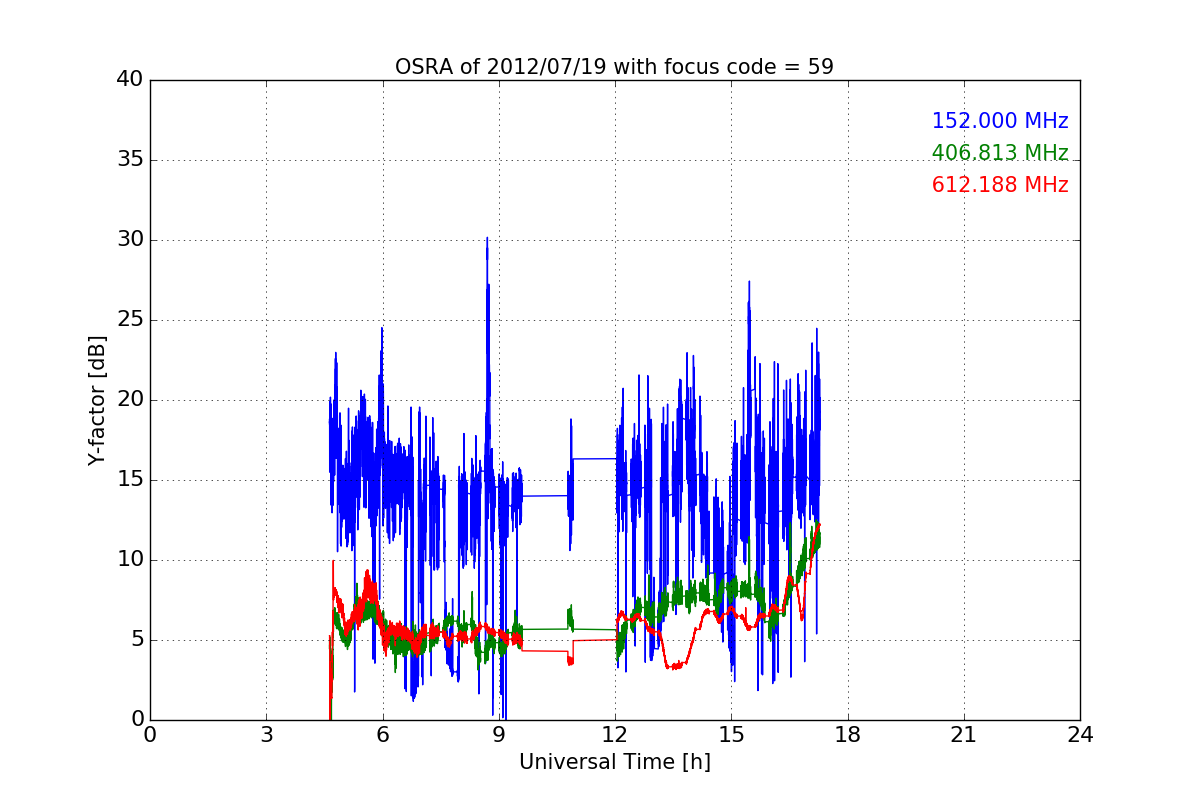Click the y-axis tick label 25
Viewport: 1200px width, 800px height.
tap(130, 320)
